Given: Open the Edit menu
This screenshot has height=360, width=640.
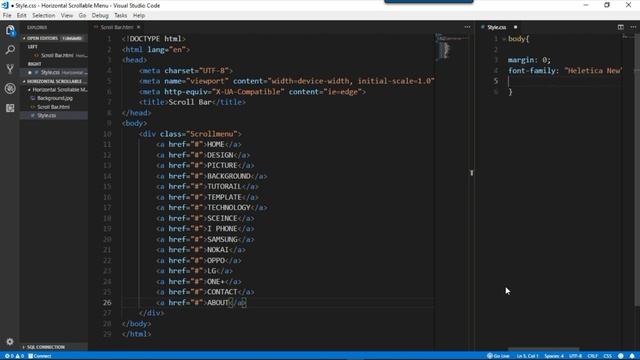Looking at the screenshot, I should (21, 16).
